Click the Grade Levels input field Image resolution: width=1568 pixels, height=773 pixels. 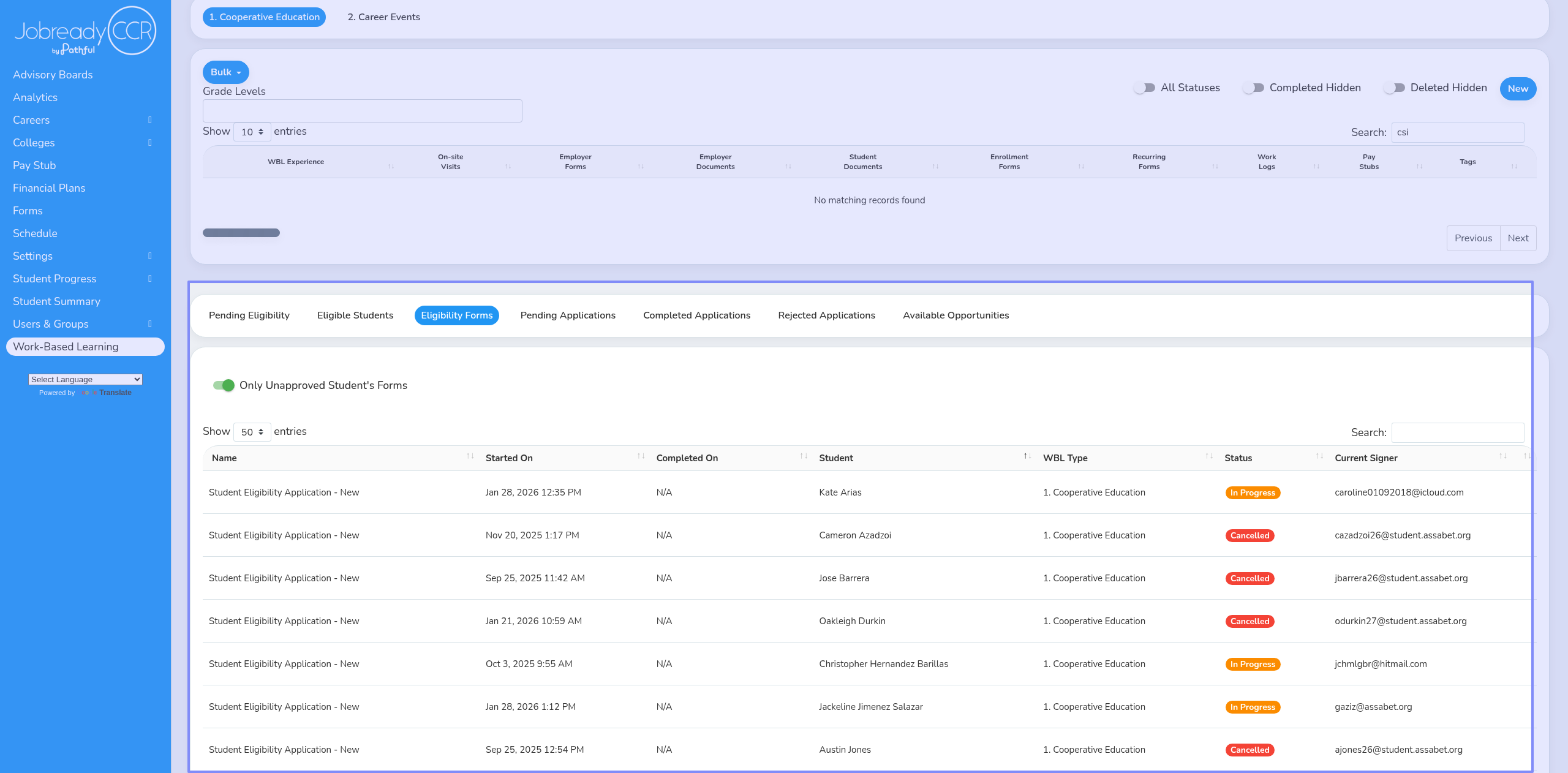[x=362, y=111]
